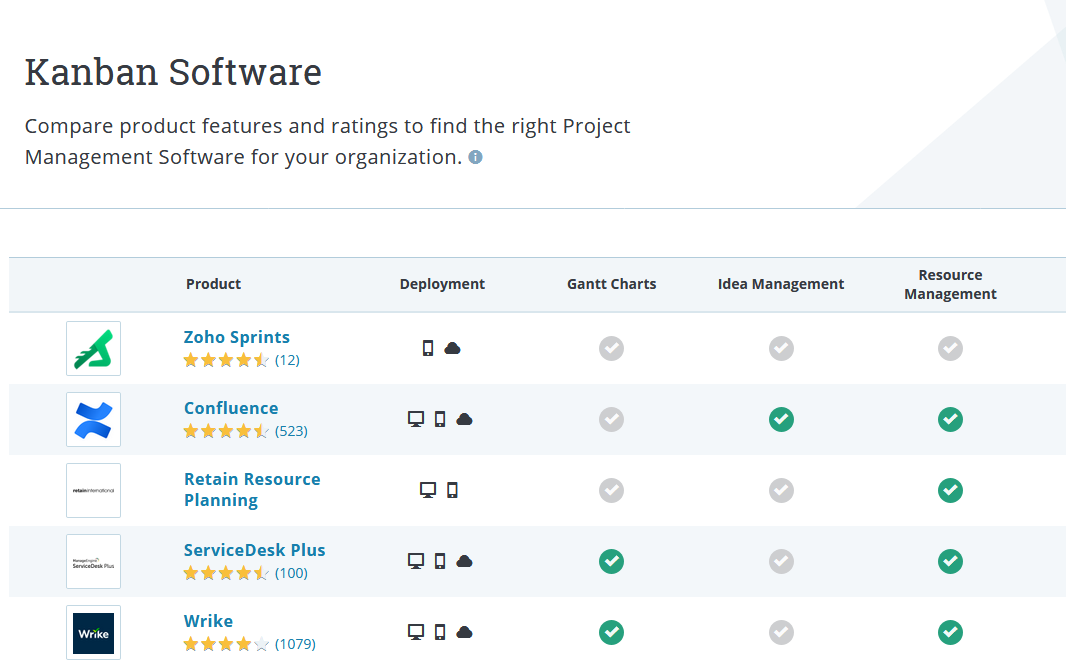Click ServiceDesk Plus mobile deployment icon

[x=440, y=561]
